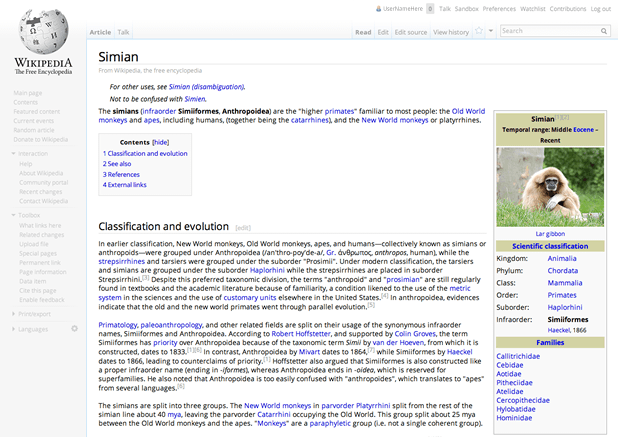Open the Lar gibbon caption link
Screen dimensions: 618x437
pos(550,234)
